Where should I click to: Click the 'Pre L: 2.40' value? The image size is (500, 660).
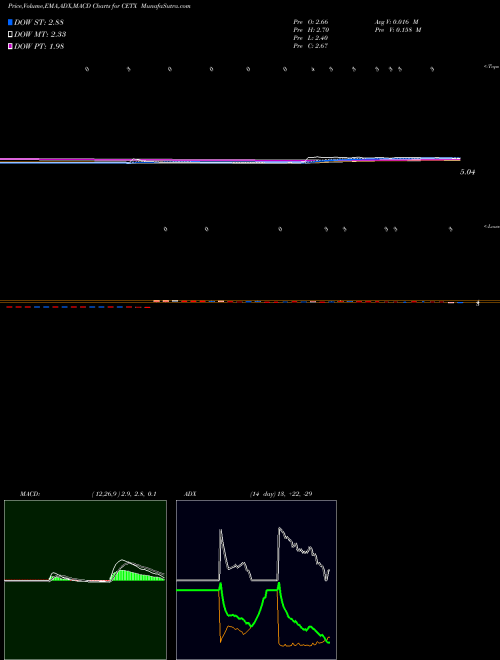click(311, 38)
